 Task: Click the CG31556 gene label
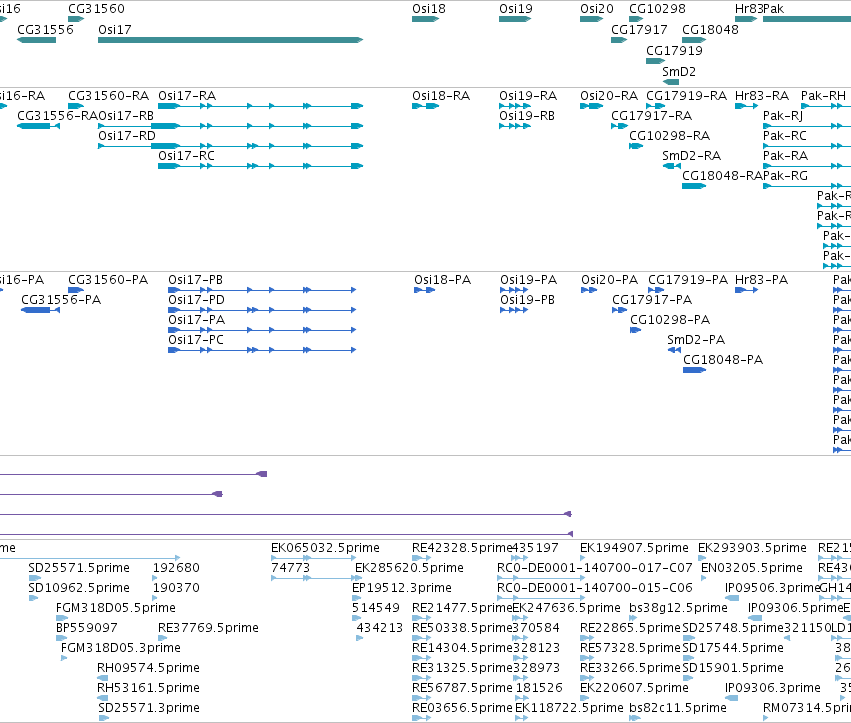[x=46, y=29]
